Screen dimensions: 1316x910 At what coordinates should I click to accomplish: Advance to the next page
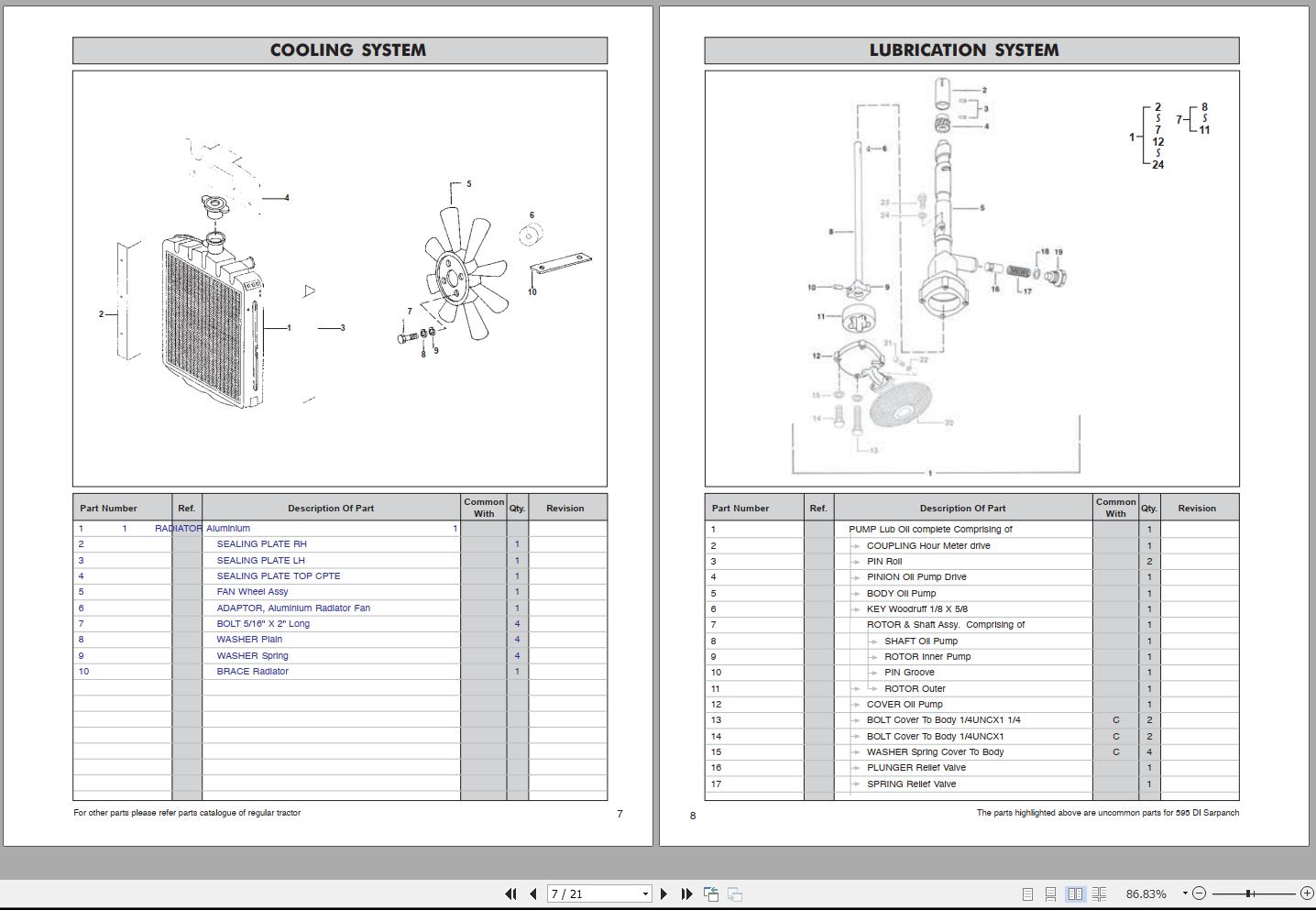coord(663,894)
